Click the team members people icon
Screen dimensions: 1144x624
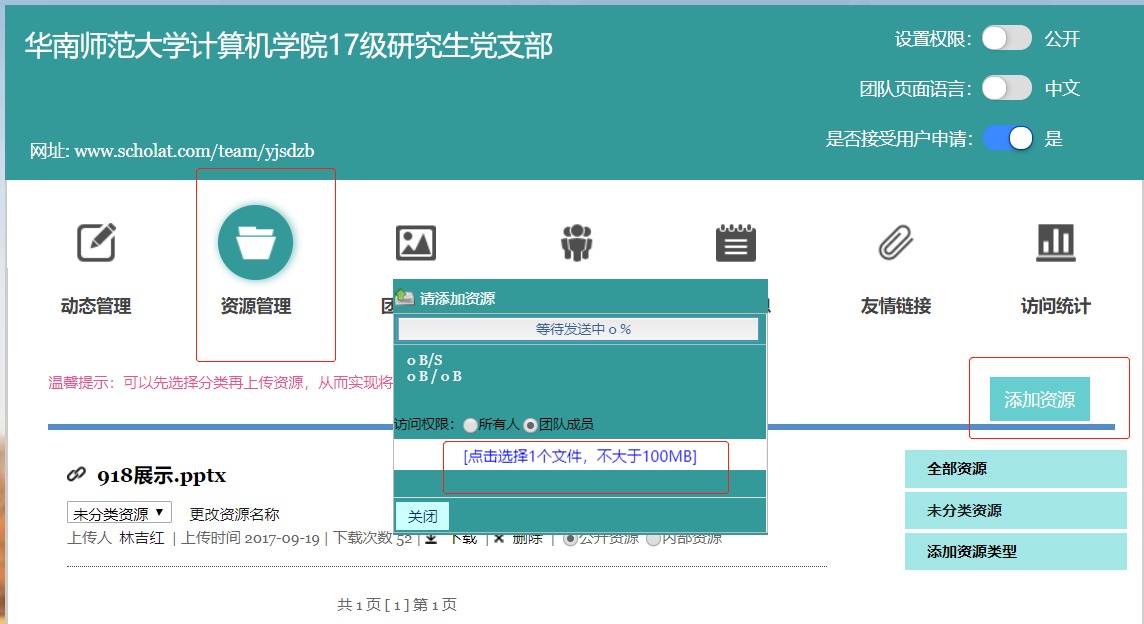pyautogui.click(x=576, y=243)
